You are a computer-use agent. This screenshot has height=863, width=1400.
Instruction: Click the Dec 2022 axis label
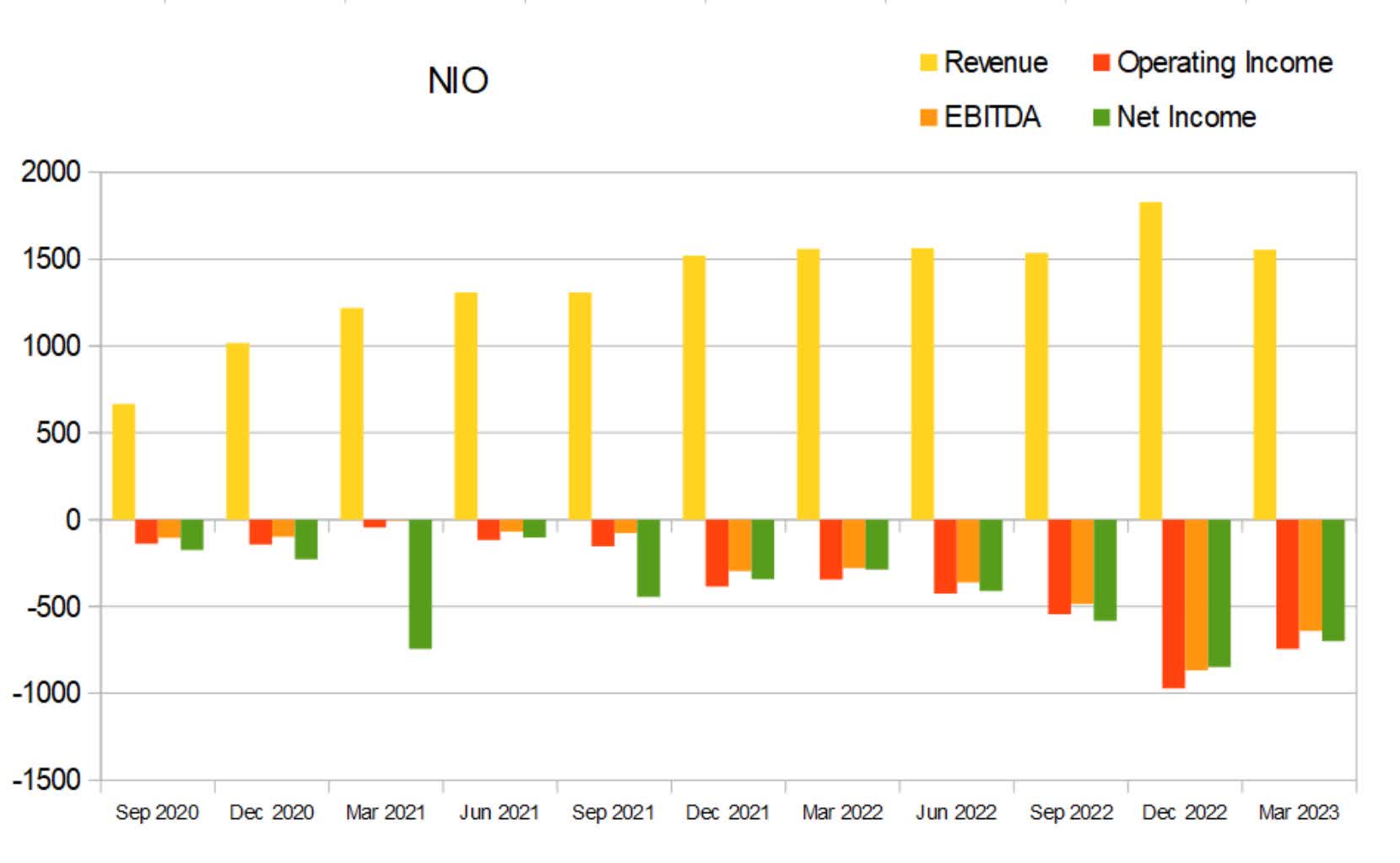1185,812
